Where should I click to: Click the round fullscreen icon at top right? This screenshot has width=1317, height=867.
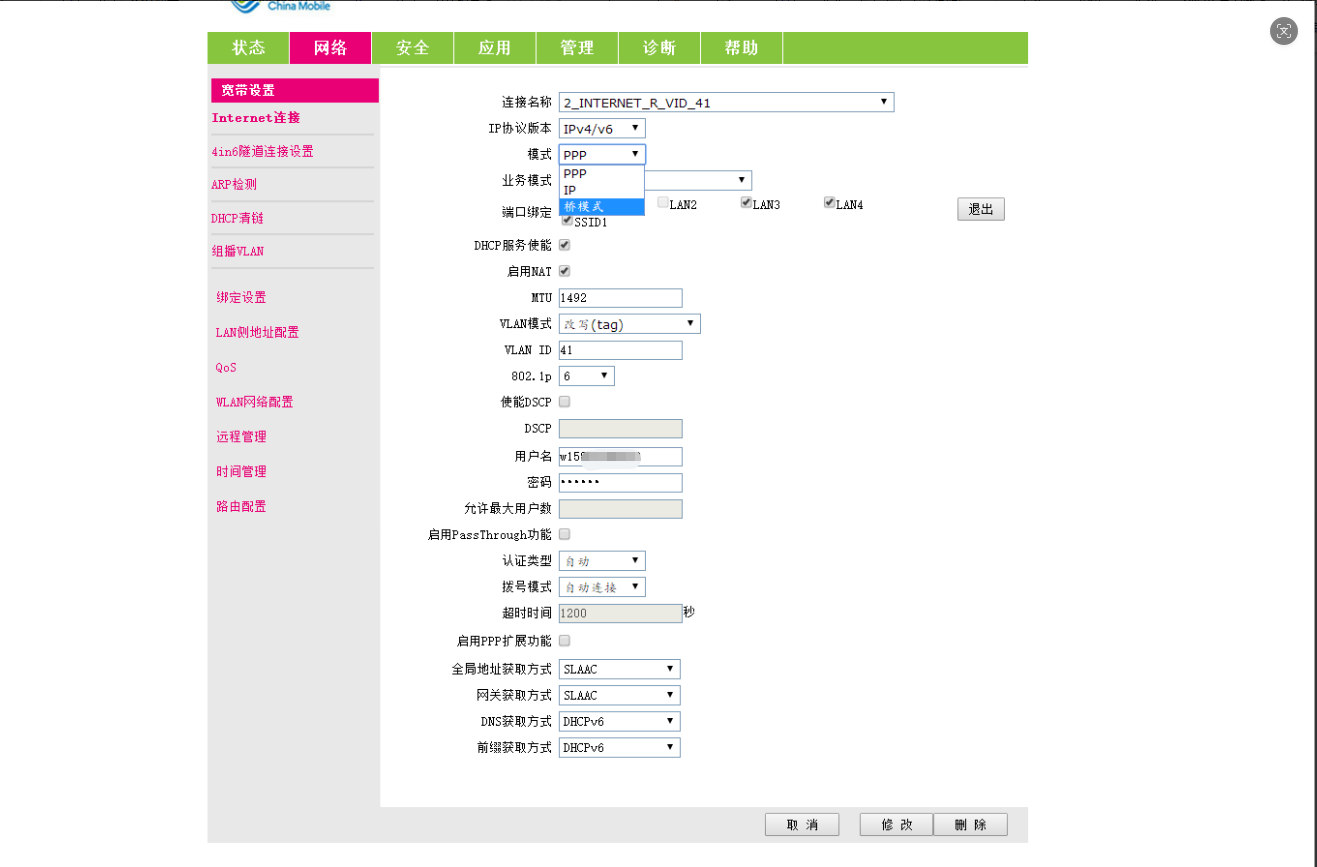(1284, 31)
